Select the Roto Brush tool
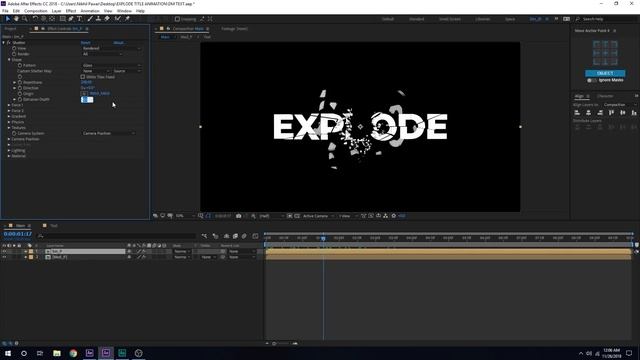 (x=118, y=19)
